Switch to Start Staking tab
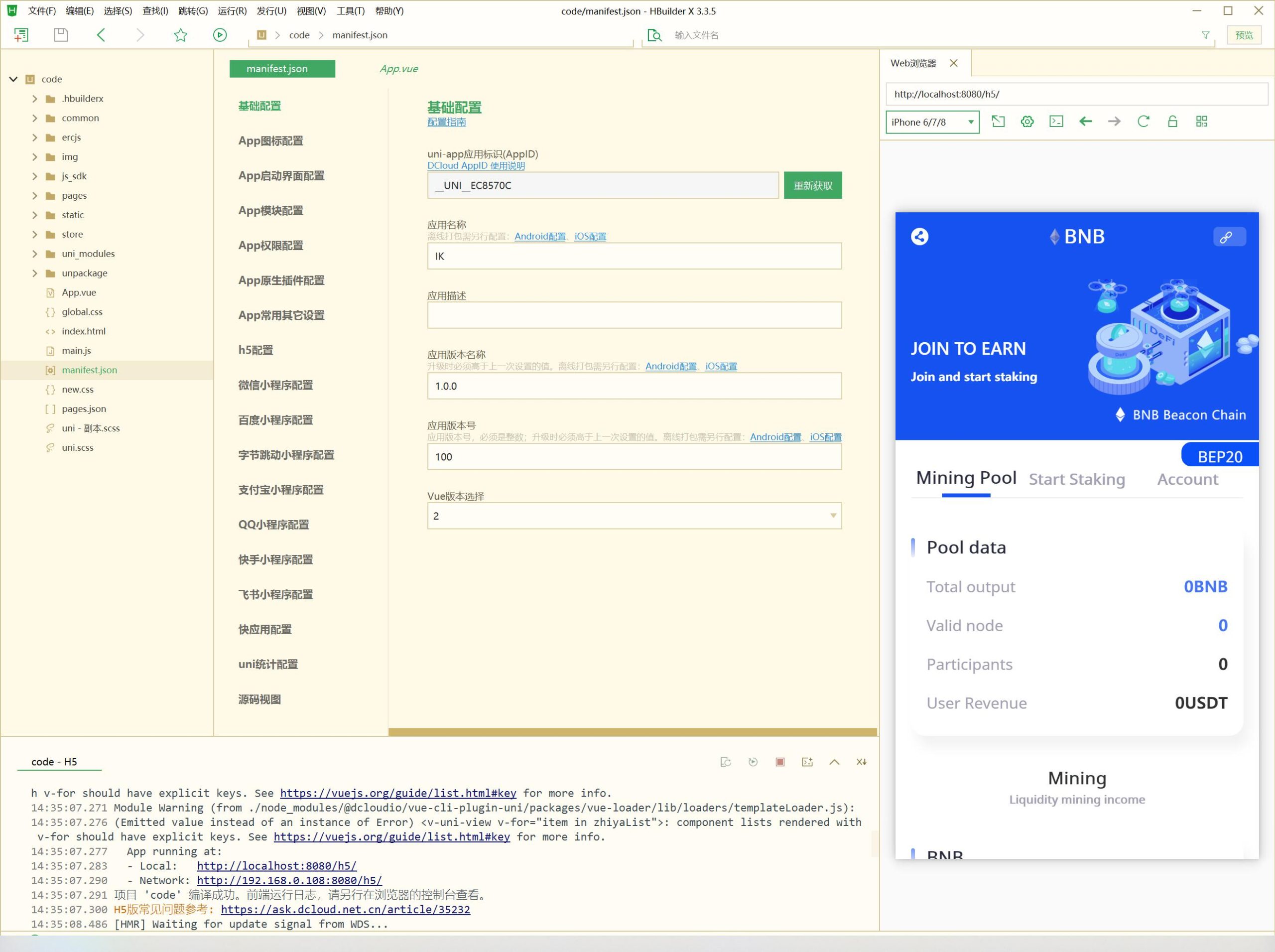Image resolution: width=1275 pixels, height=952 pixels. coord(1078,479)
